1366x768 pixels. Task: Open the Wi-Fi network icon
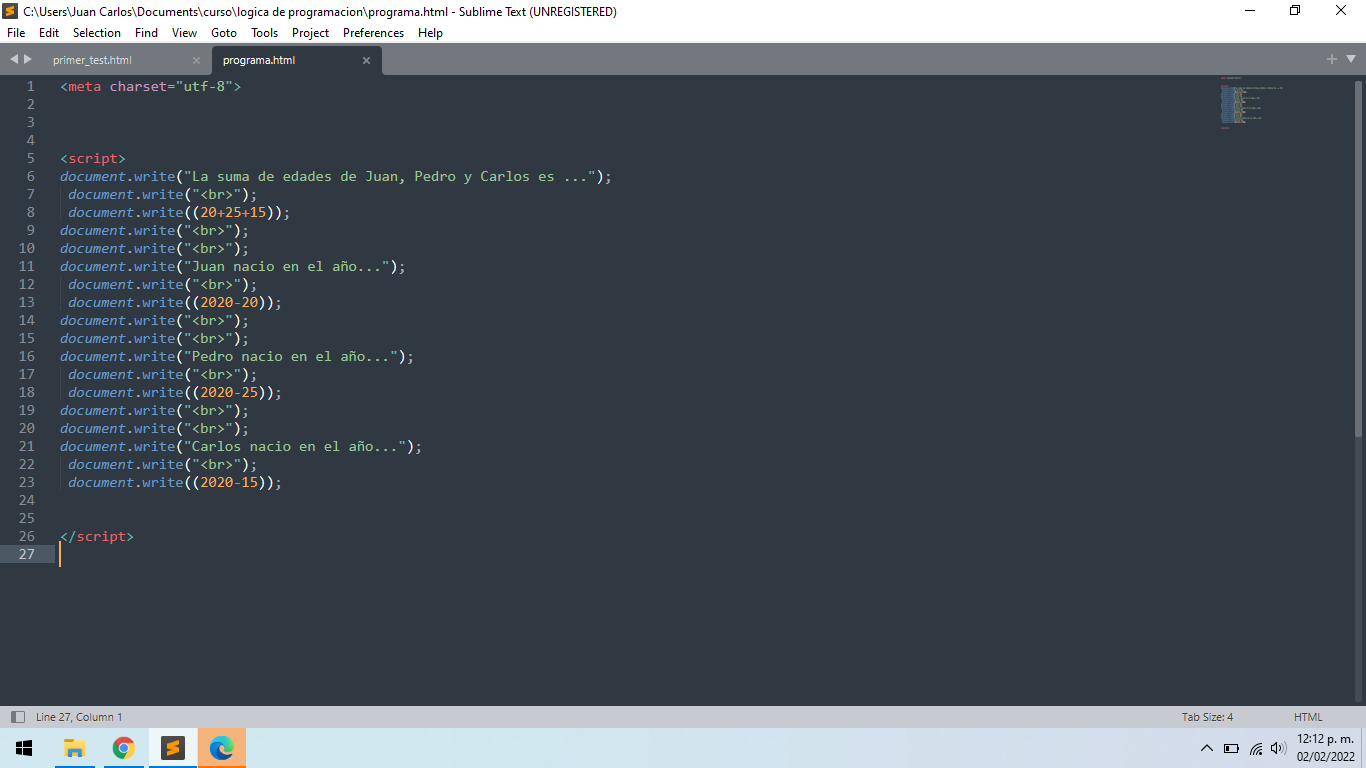(x=1256, y=748)
